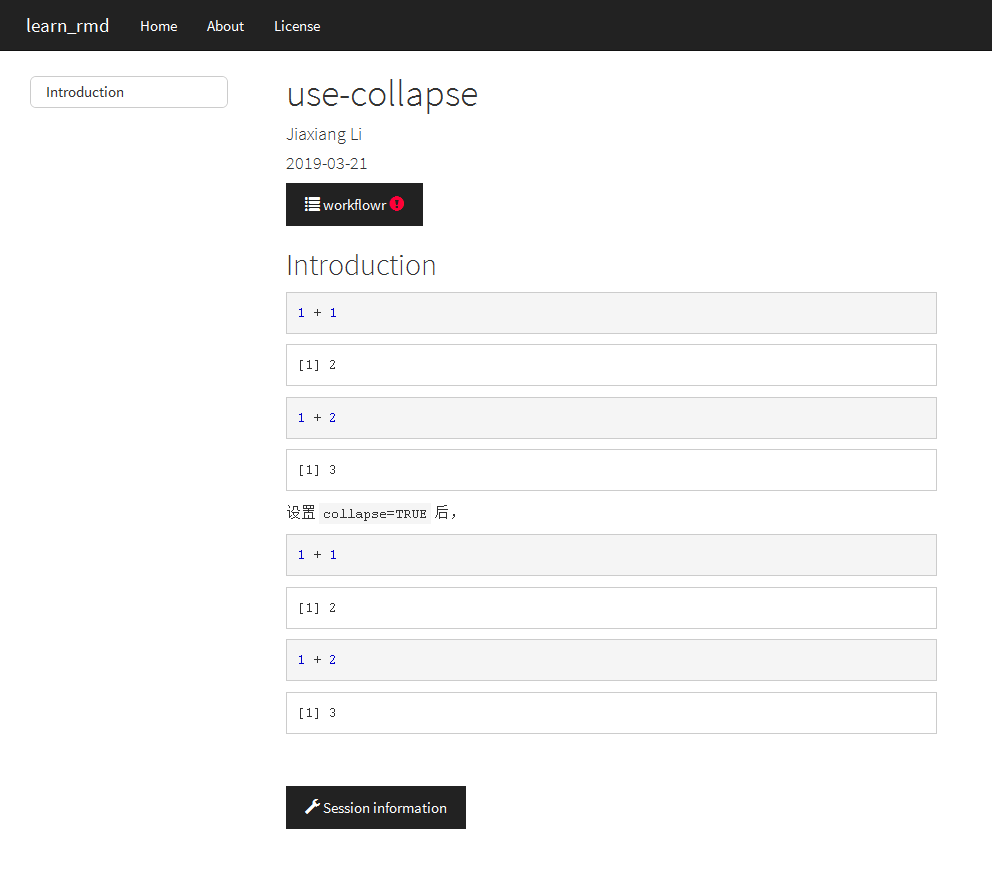
Task: Expand the Session information button
Action: [x=376, y=807]
